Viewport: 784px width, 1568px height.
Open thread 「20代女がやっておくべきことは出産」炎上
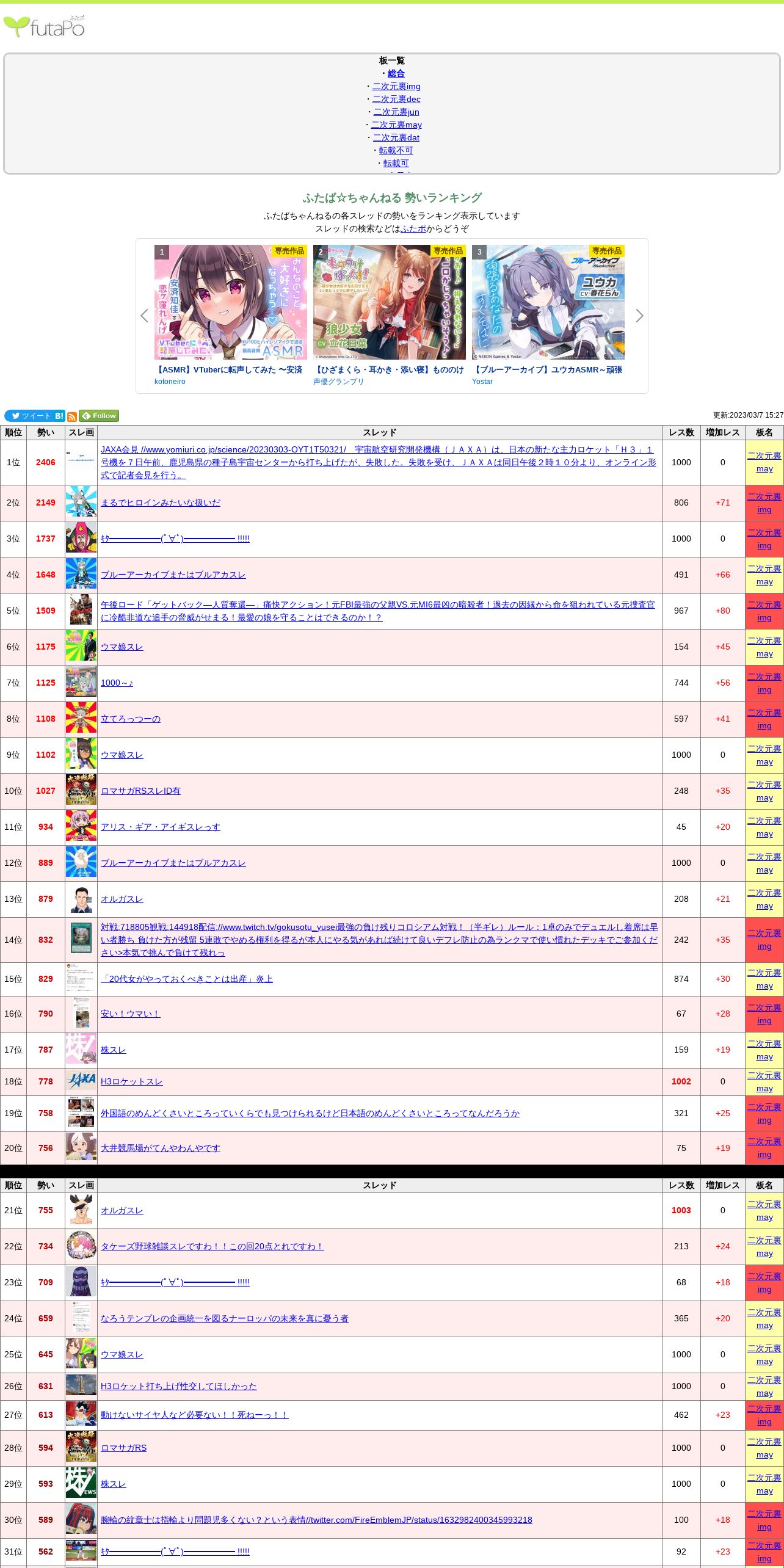tap(187, 979)
